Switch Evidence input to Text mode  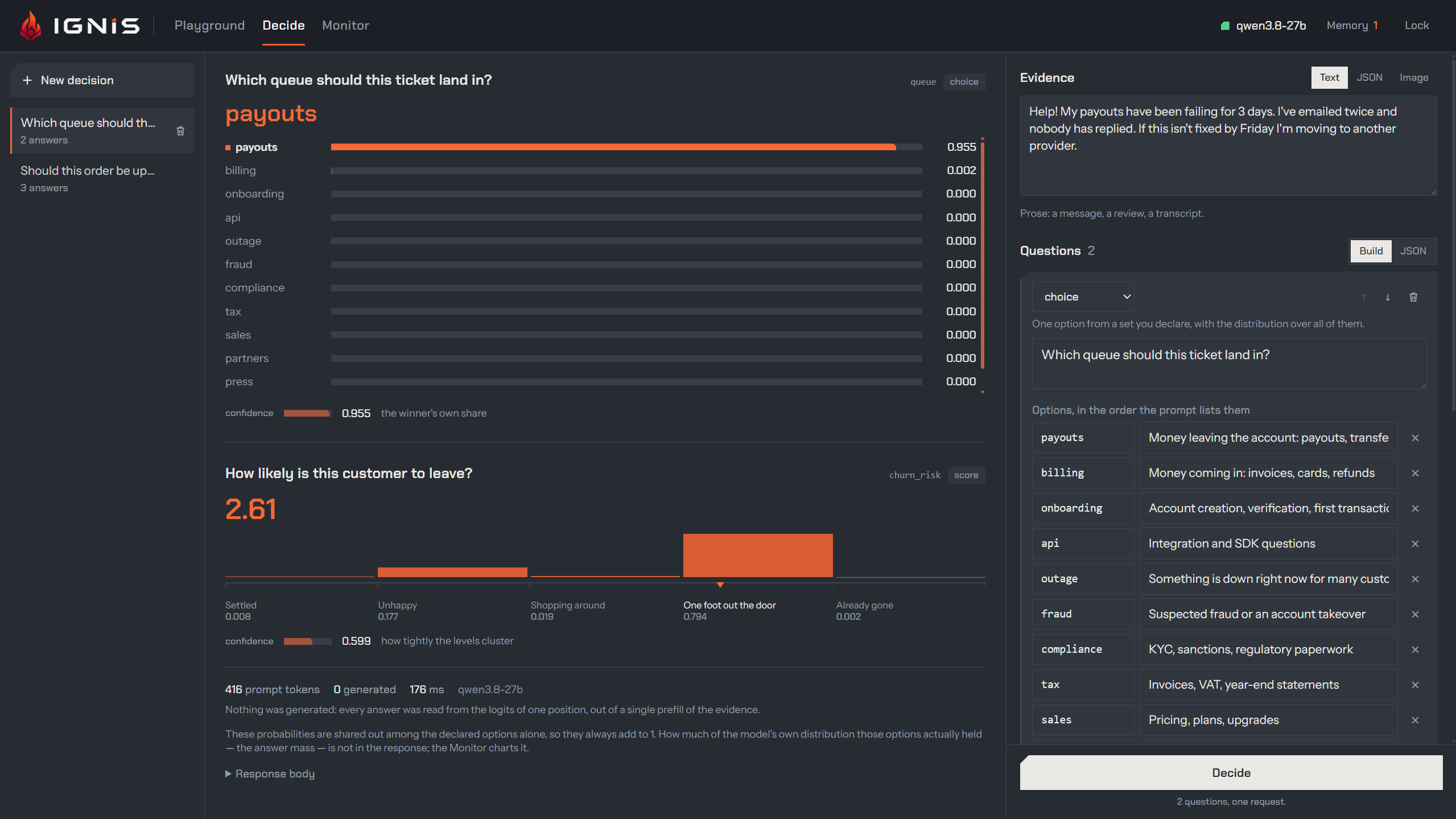[x=1329, y=77]
